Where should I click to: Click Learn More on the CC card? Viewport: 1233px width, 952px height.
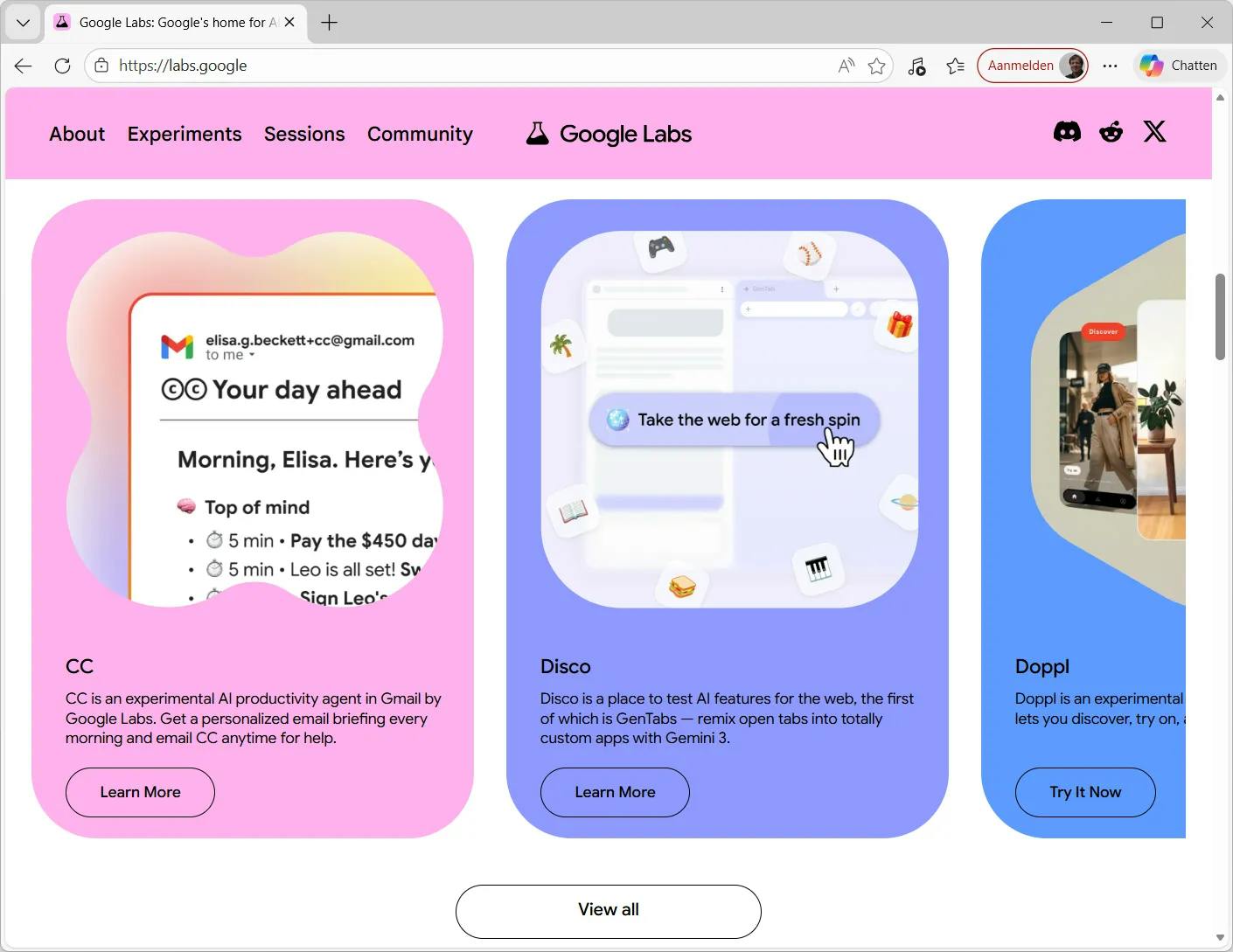pos(140,792)
